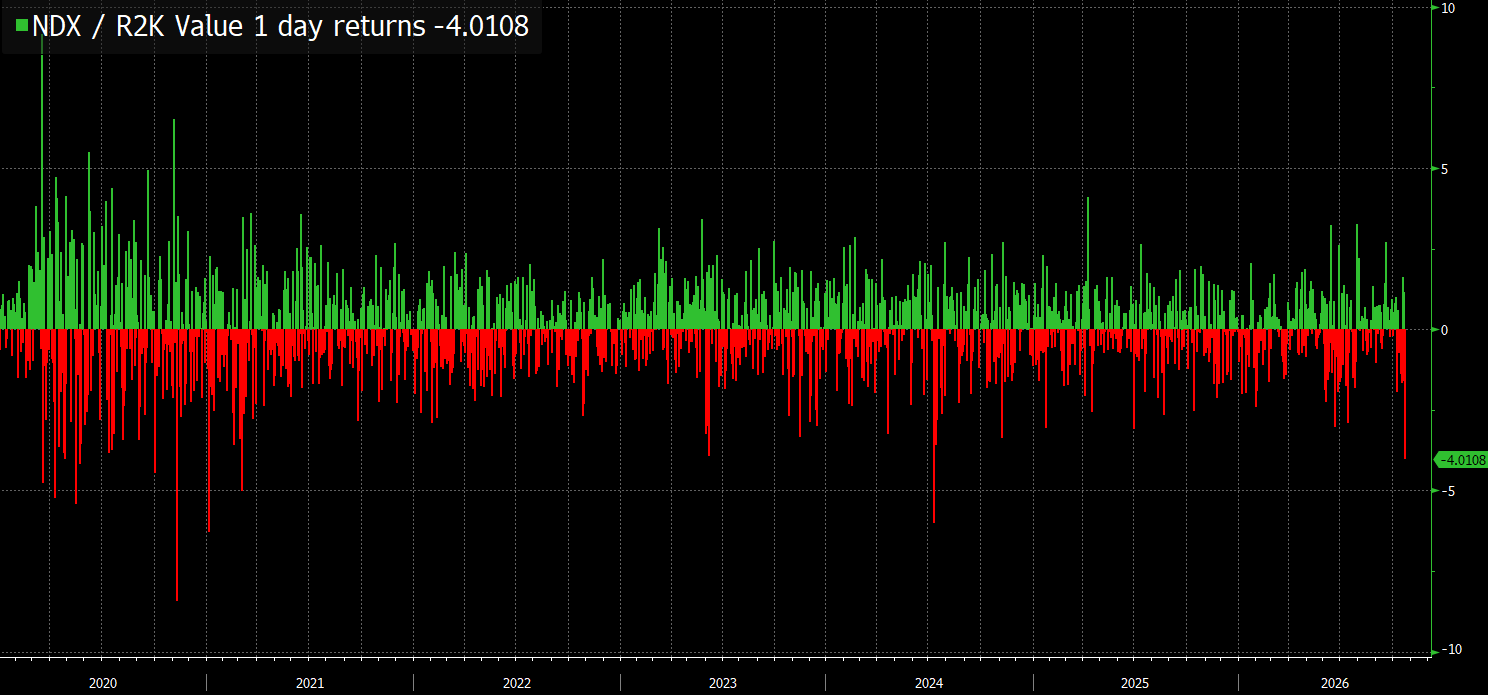Viewport: 1488px width, 695px height.
Task: Click the y-axis label -5
Action: click(1448, 491)
